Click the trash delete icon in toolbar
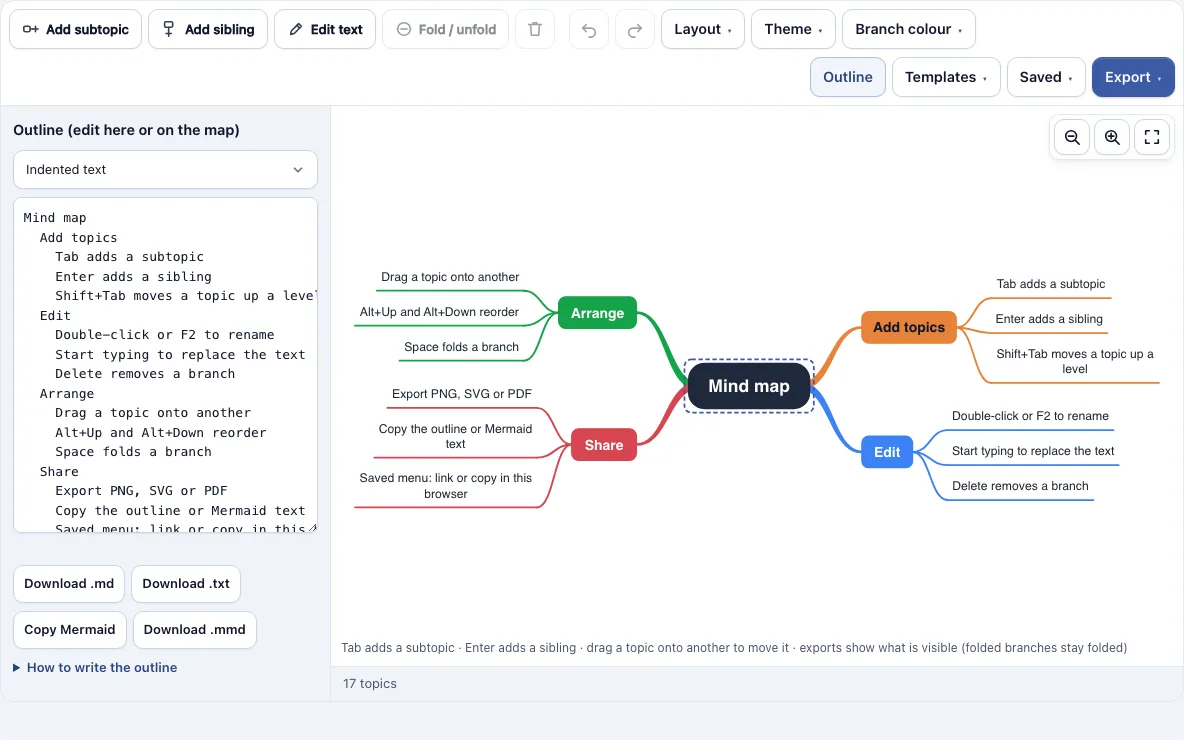Screen dimensions: 1184x740 pos(535,29)
